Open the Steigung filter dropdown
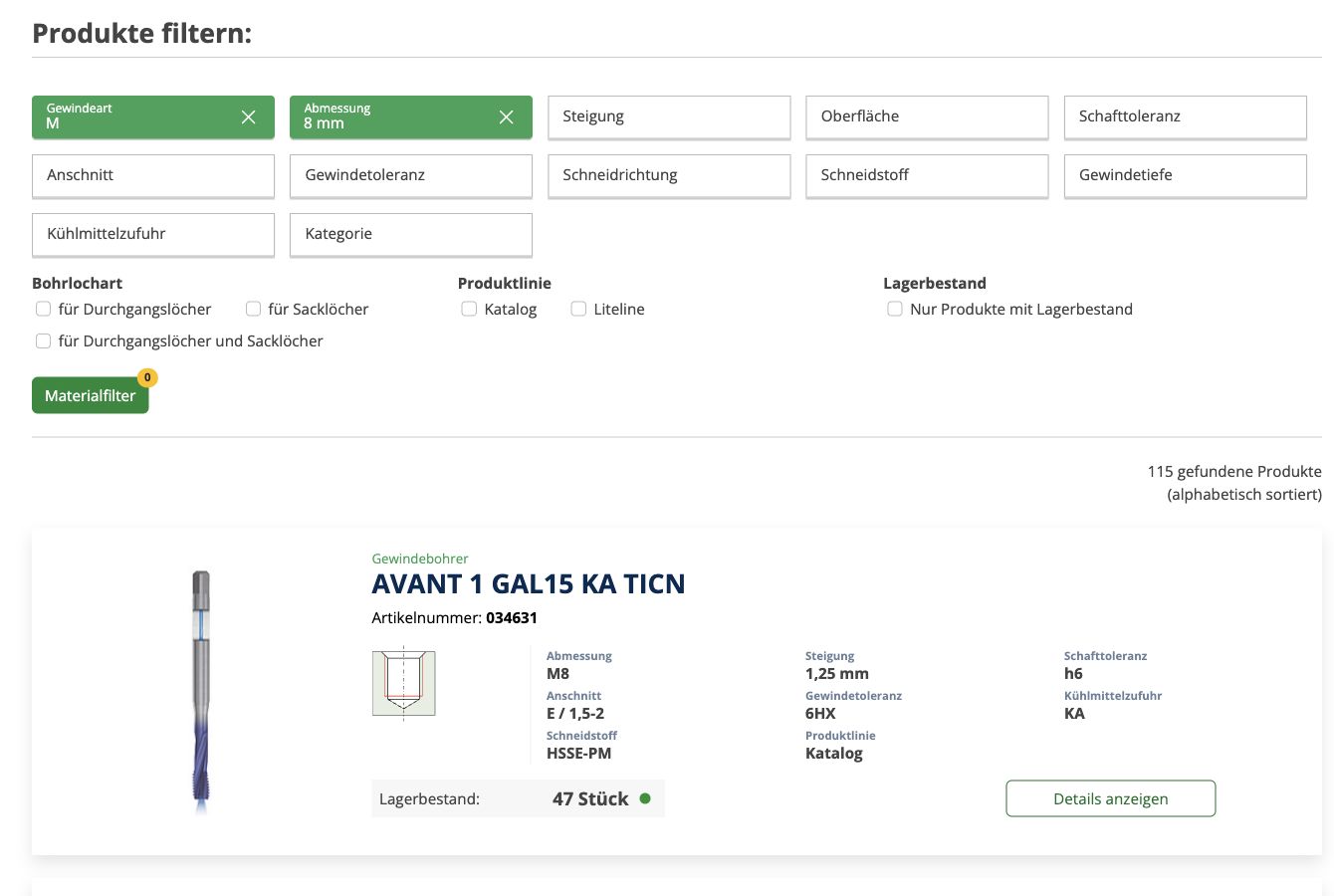The width and height of the screenshot is (1334, 896). 669,116
